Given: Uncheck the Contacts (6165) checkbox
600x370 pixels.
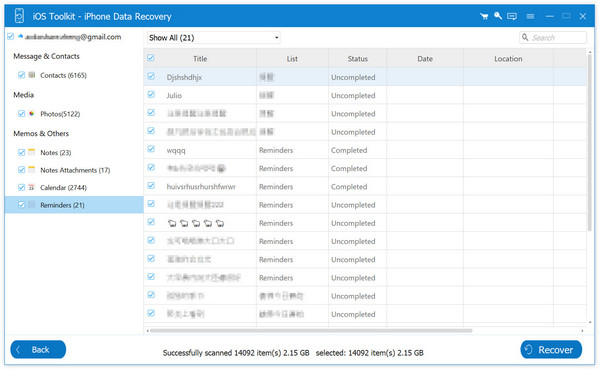Looking at the screenshot, I should 21,75.
